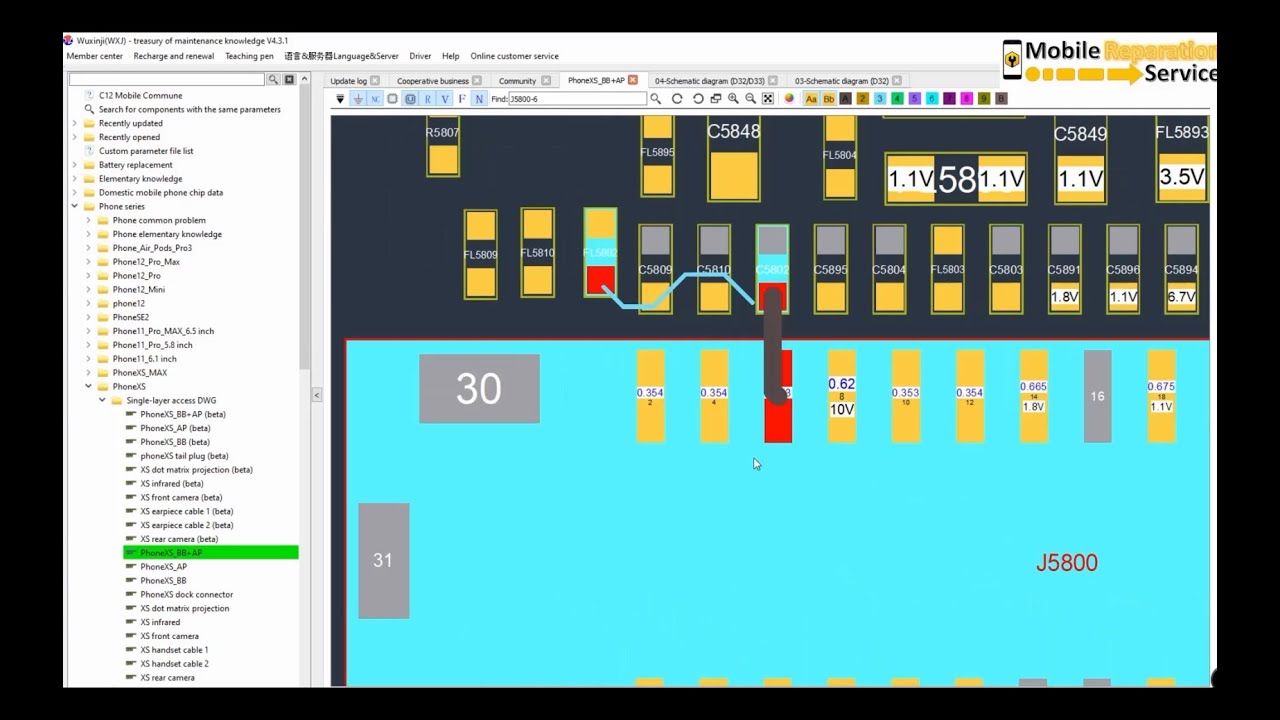Click the sidebar search input box

[x=167, y=80]
